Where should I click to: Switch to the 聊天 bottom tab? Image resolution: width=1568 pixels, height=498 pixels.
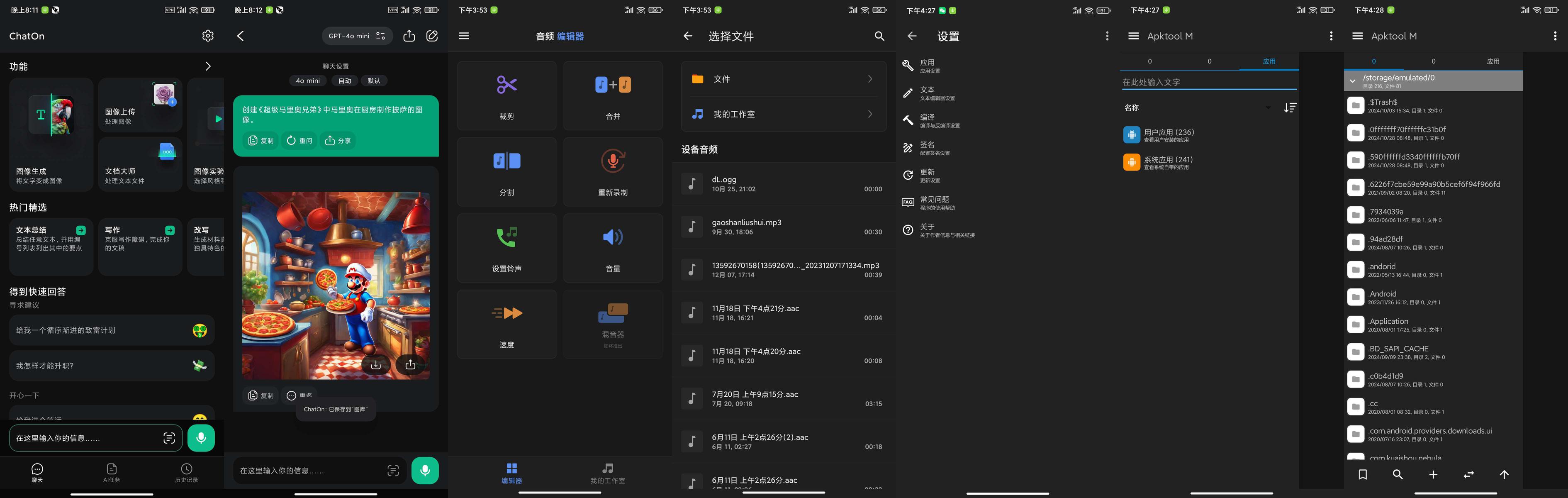37,473
